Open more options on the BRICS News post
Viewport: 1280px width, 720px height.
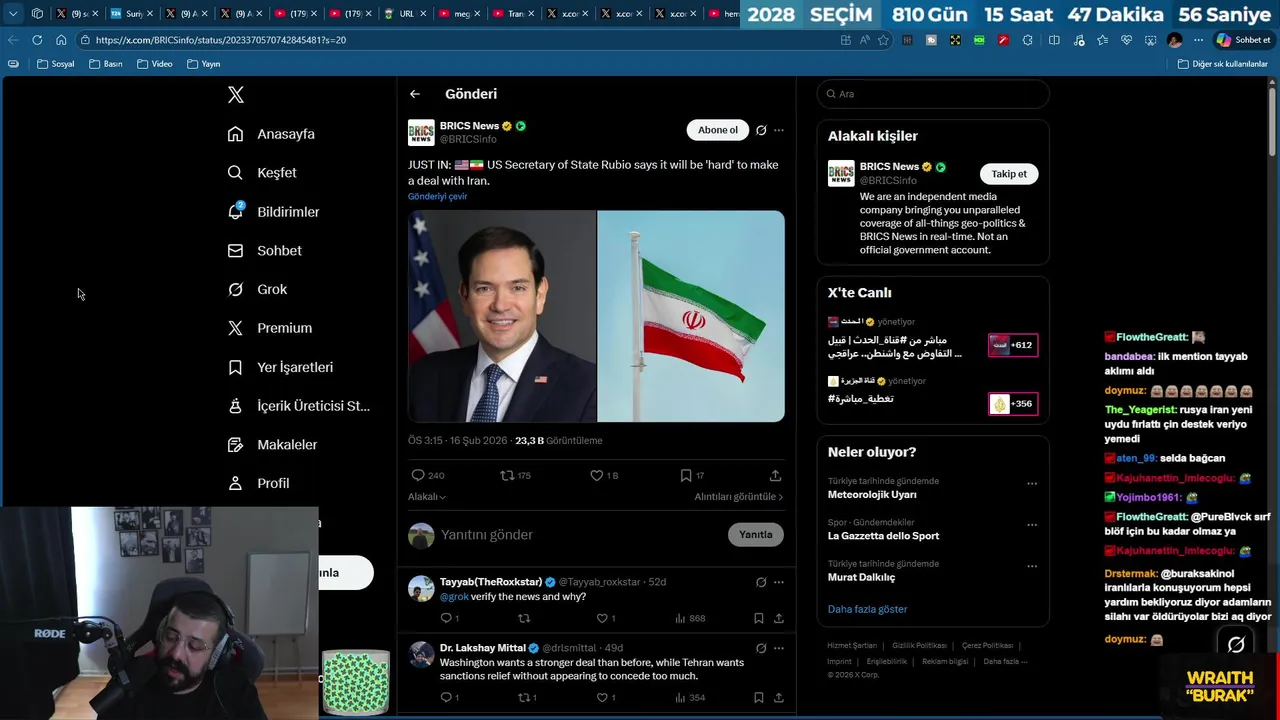coord(779,130)
